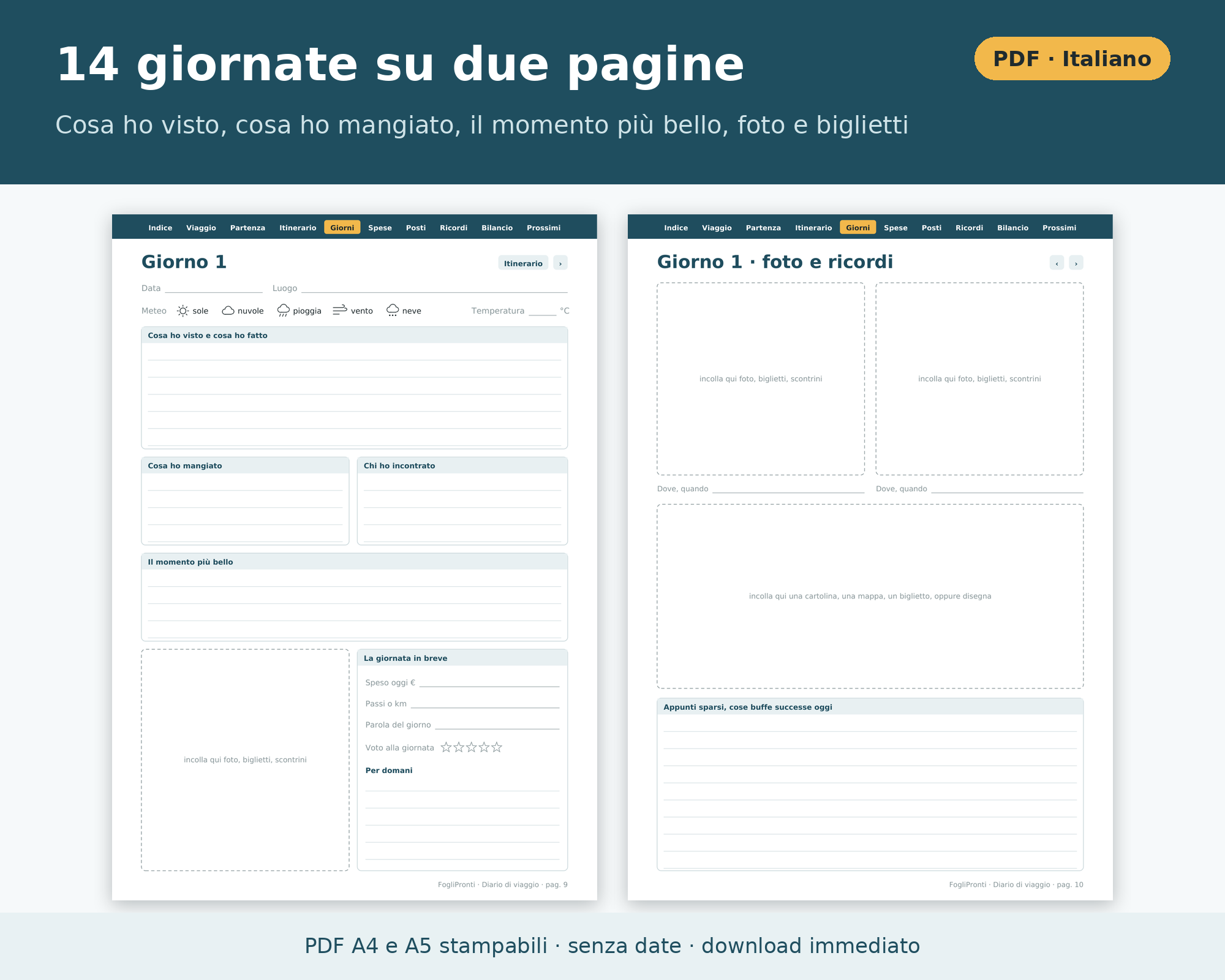Open Spese tab on right page
The height and width of the screenshot is (980, 1225).
[895, 228]
